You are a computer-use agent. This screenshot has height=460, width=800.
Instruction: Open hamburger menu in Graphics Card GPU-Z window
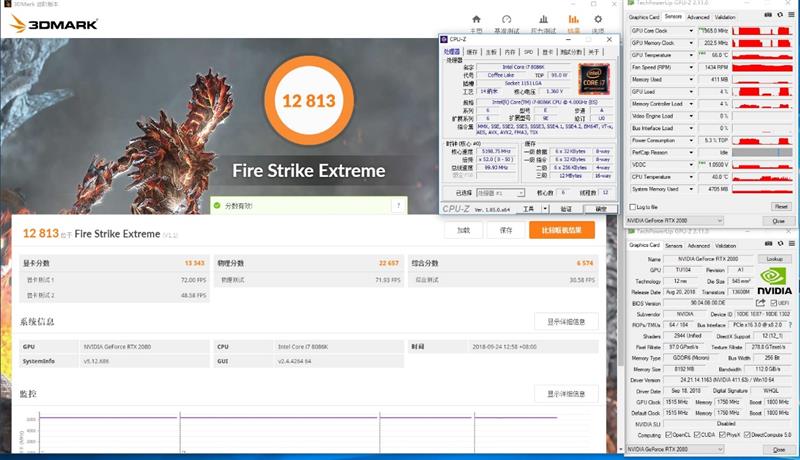coord(791,244)
